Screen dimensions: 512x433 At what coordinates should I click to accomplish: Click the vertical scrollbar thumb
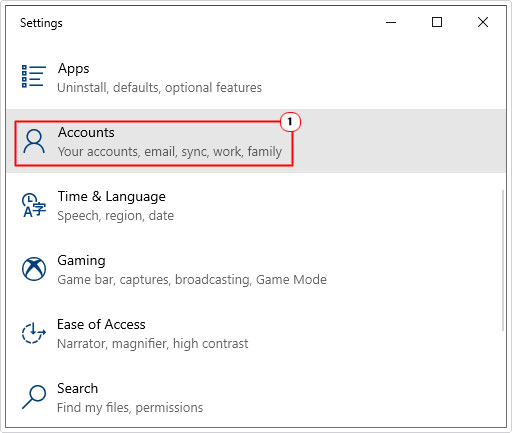(503, 260)
